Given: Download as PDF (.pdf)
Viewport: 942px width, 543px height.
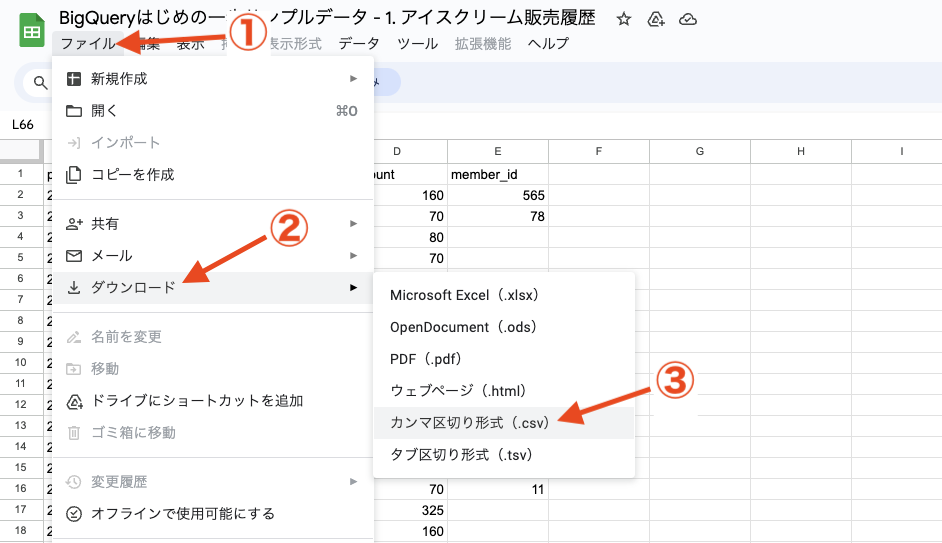Looking at the screenshot, I should tap(503, 359).
